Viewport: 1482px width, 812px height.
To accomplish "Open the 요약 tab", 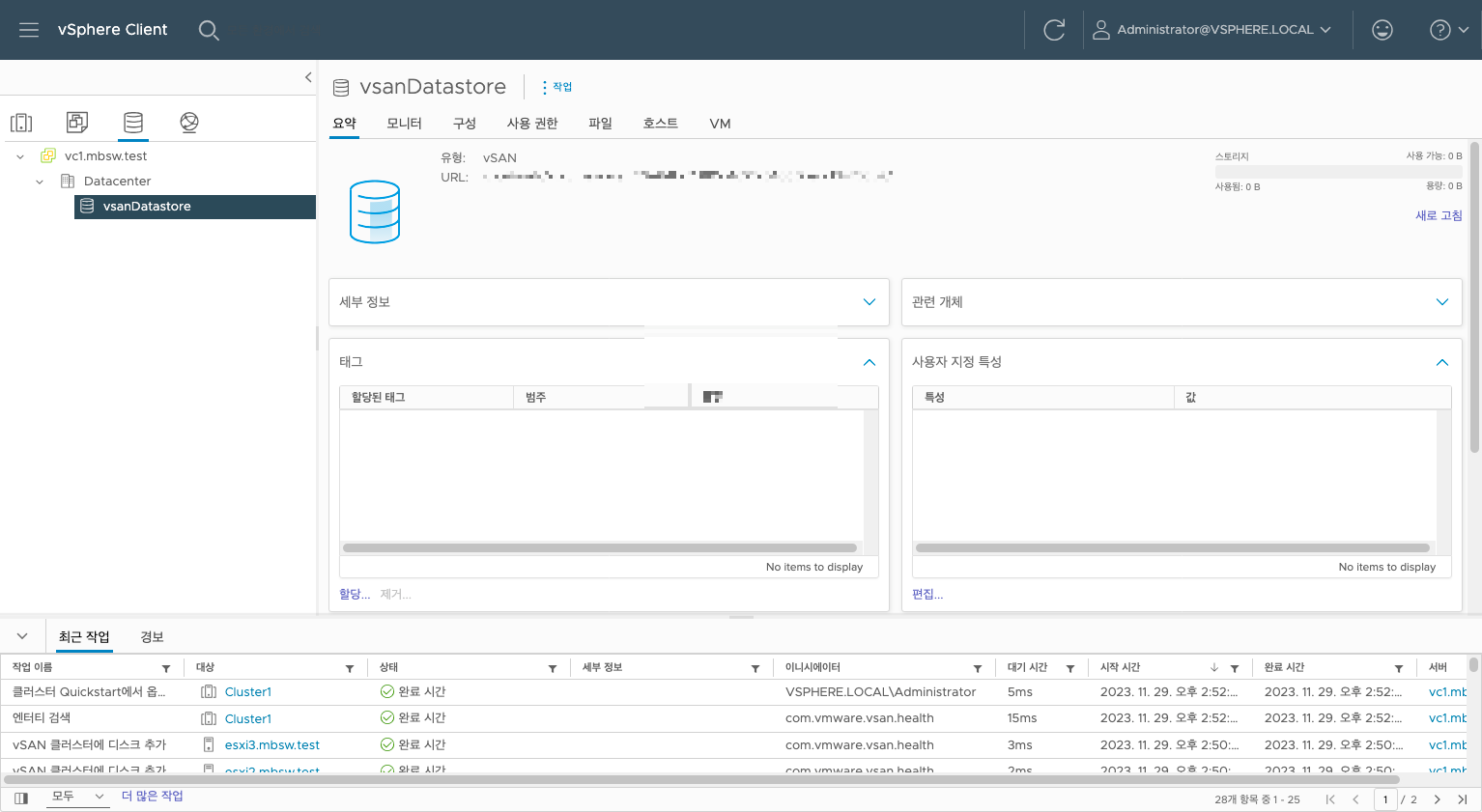I will [x=344, y=124].
